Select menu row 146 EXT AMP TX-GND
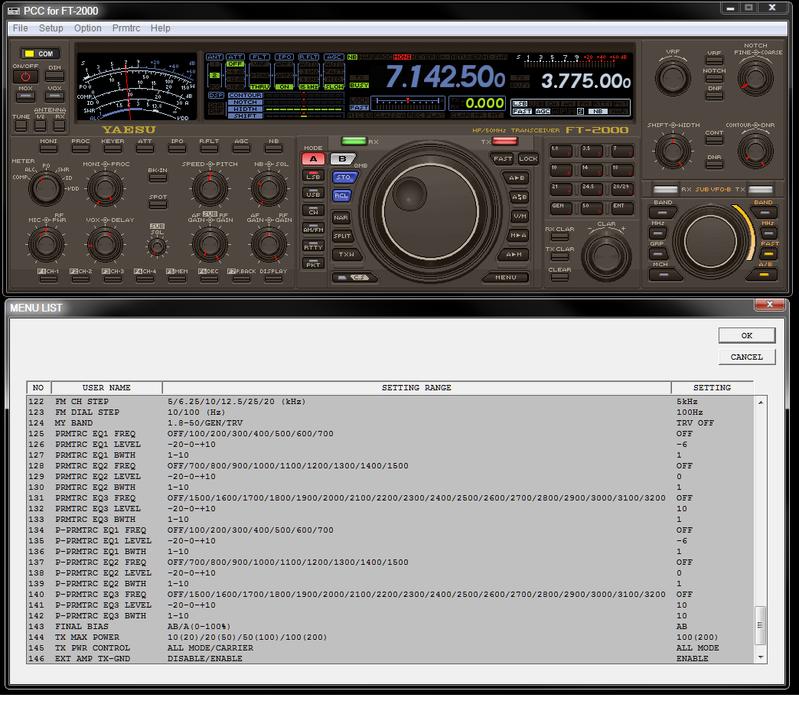 click(x=391, y=658)
